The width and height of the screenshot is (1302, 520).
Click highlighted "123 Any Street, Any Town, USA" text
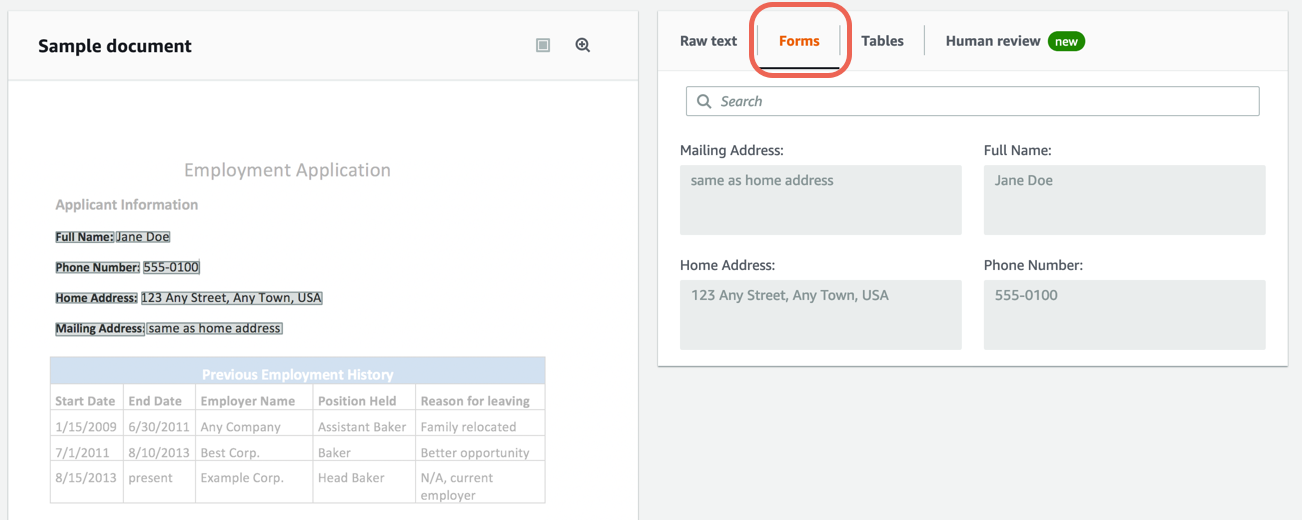point(231,298)
